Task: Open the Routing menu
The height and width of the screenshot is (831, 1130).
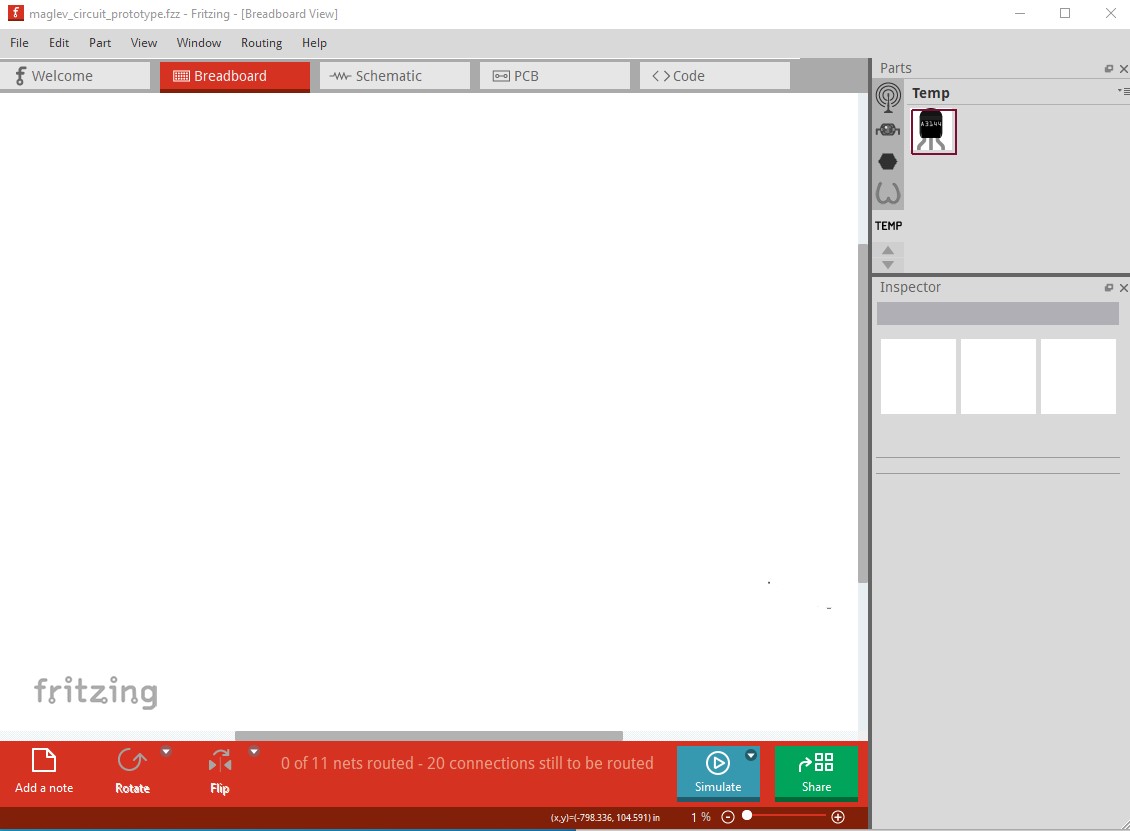Action: [261, 43]
